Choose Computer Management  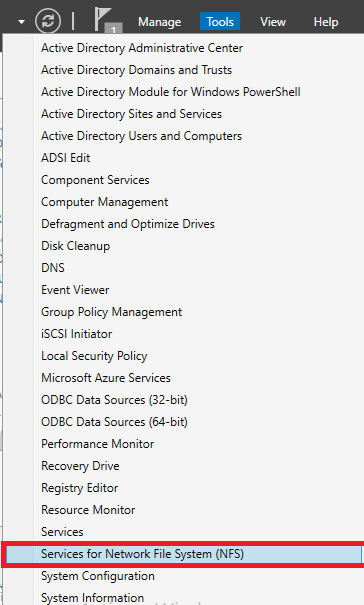pos(105,202)
